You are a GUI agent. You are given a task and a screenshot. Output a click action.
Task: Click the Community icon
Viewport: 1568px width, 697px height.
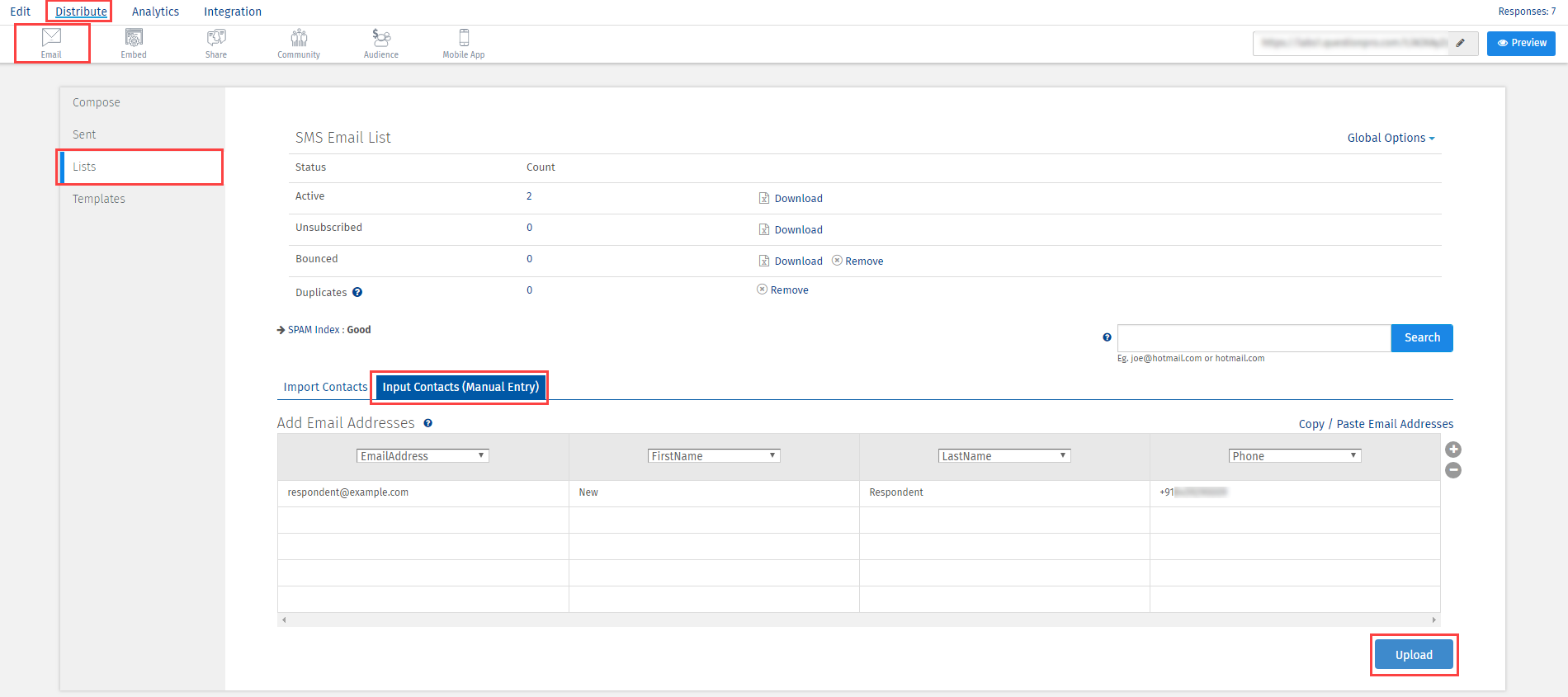coord(299,43)
